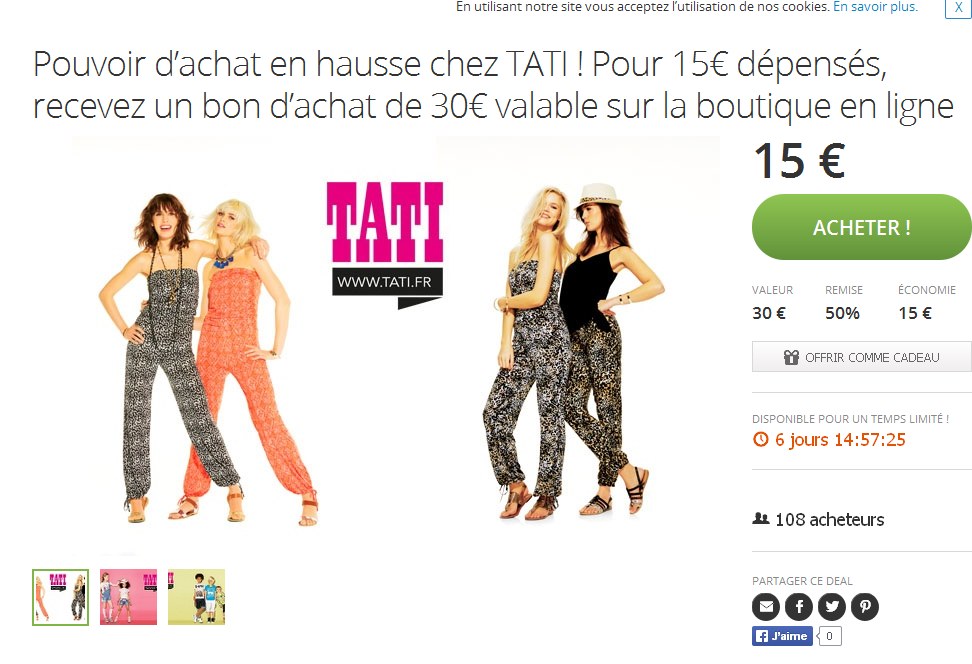
Task: Share this deal on Facebook icon
Action: click(799, 606)
